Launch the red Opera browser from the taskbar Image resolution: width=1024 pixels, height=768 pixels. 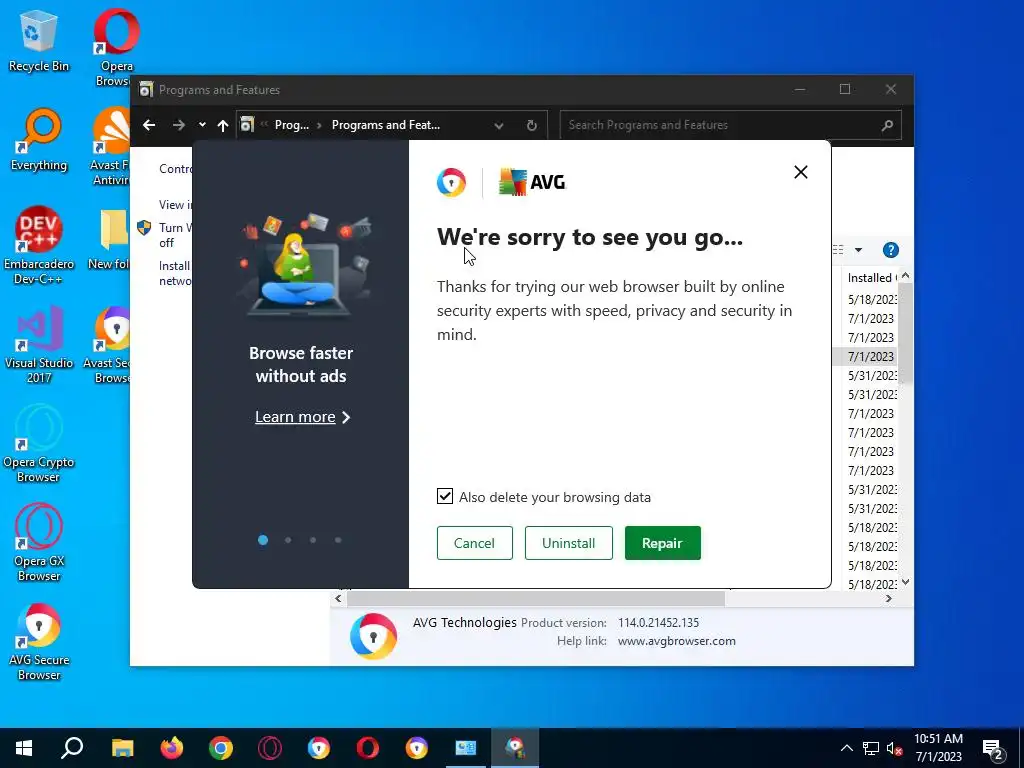coord(368,748)
